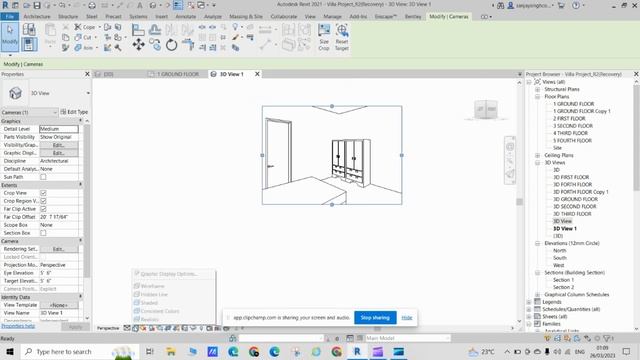
Task: Open the Visual Style icon on view control bar
Action: coord(136,328)
